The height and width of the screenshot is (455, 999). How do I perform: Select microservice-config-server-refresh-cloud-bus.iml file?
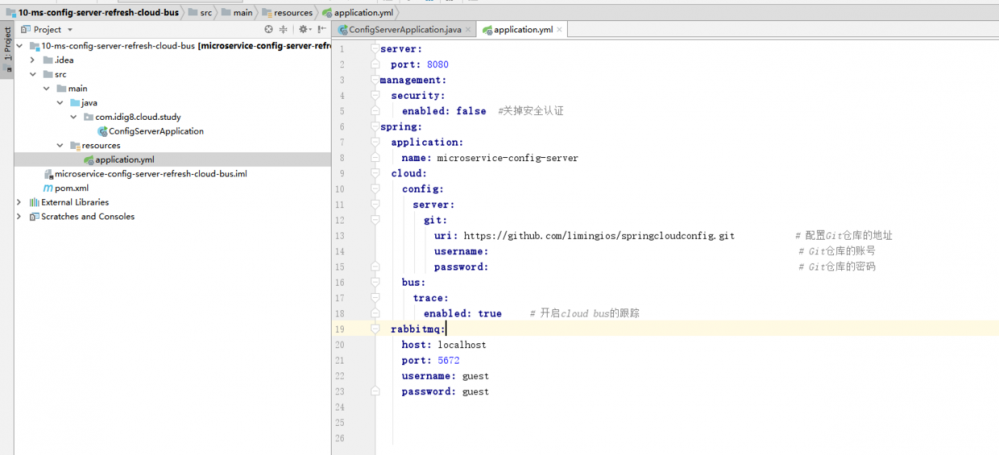pyautogui.click(x=150, y=173)
